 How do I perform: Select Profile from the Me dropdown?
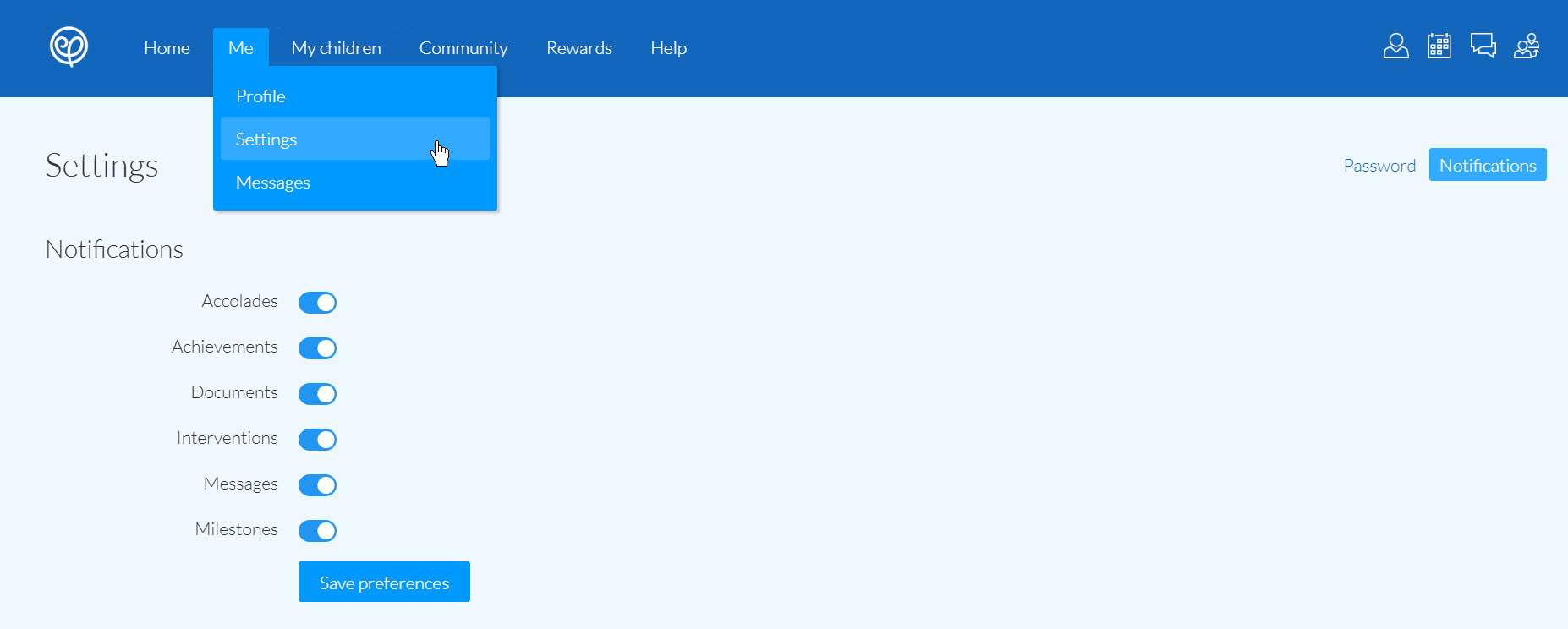(x=260, y=96)
